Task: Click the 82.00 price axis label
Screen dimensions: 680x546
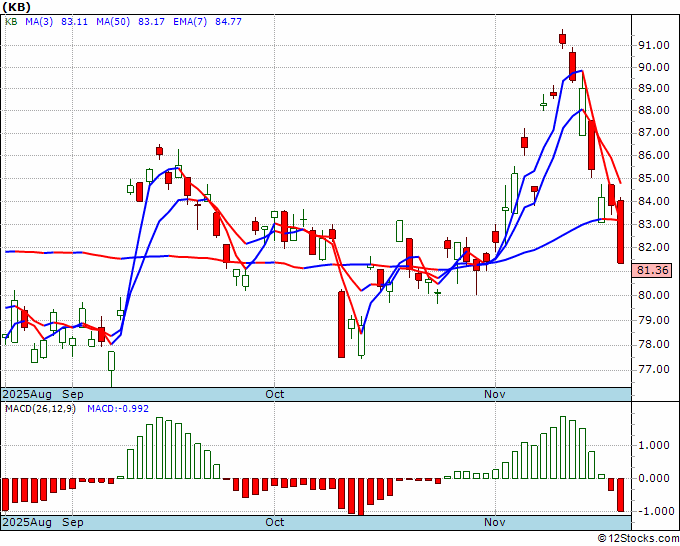Action: point(653,248)
